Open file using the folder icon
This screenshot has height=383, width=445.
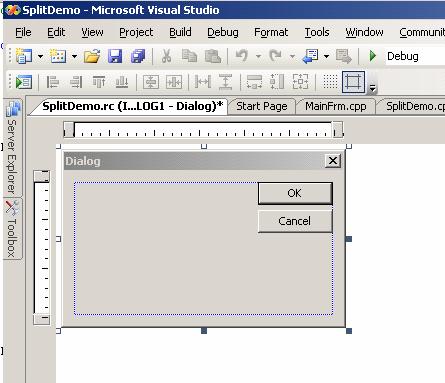coord(92,56)
